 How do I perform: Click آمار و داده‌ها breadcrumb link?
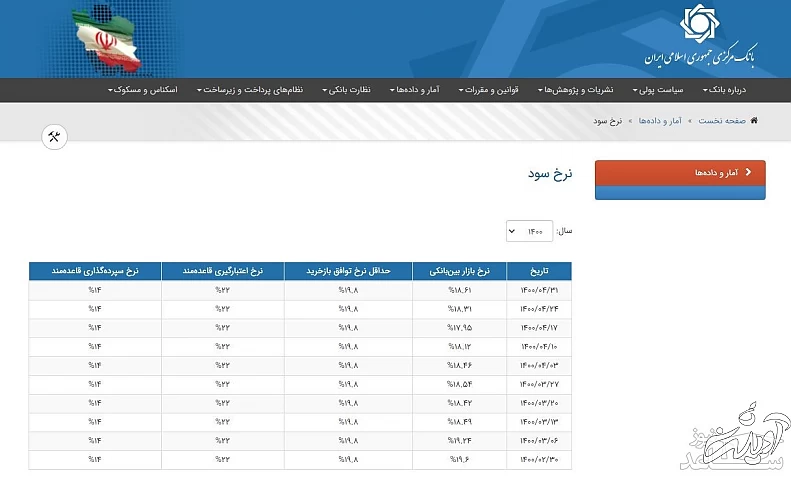pos(661,120)
